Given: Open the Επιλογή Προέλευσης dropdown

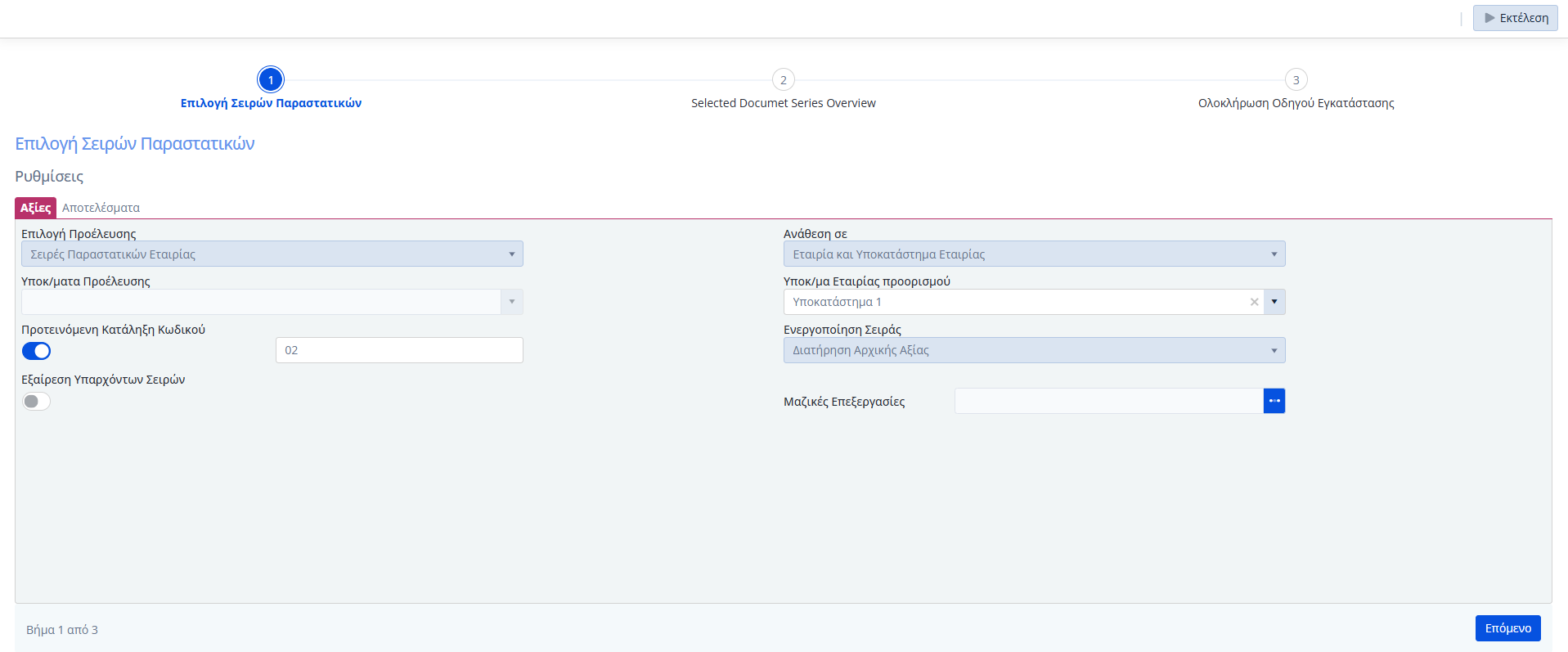Looking at the screenshot, I should click(272, 254).
